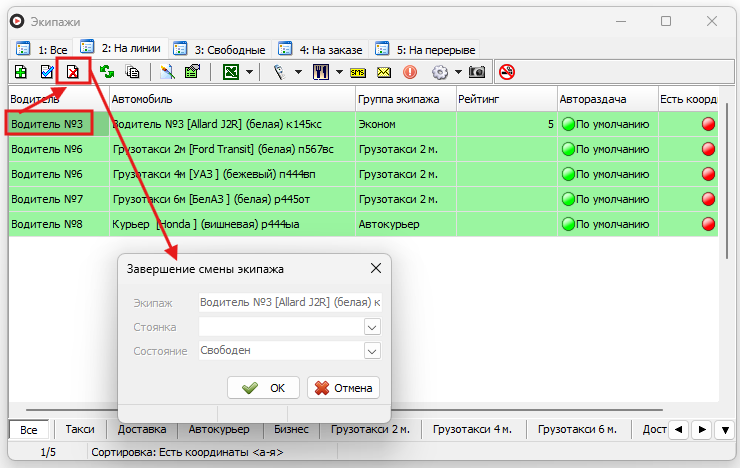Expand the Стоянка dropdown

372,327
